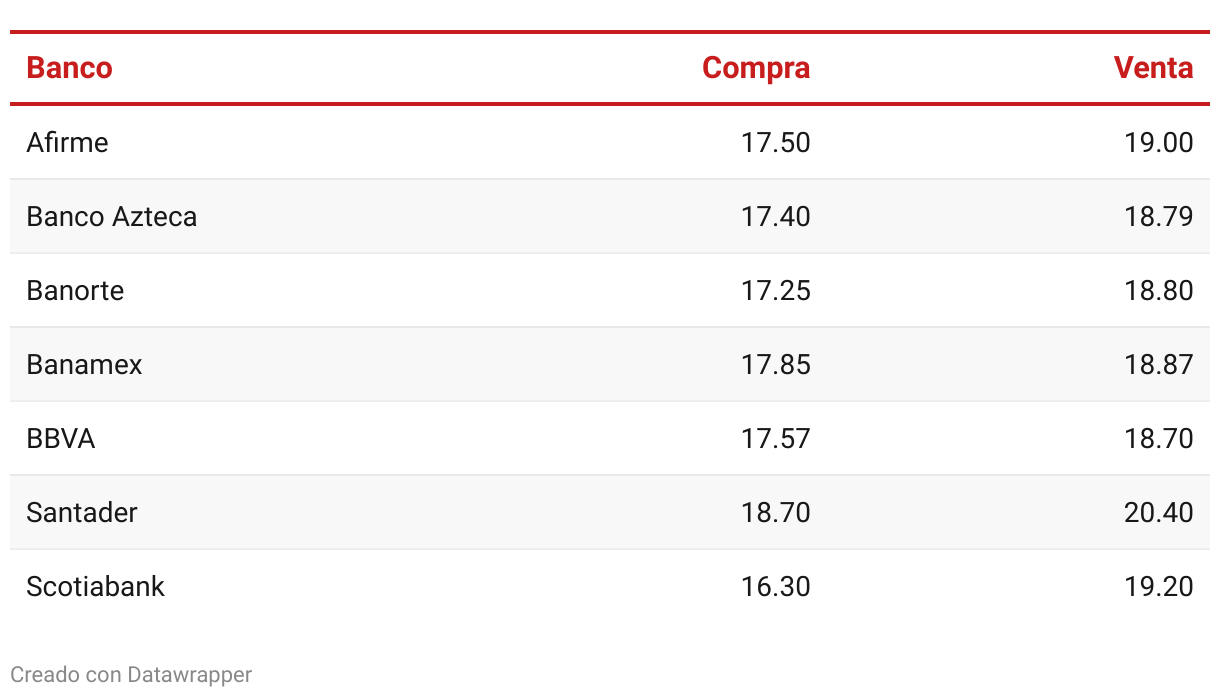Screen dimensions: 1220x698
Task: Click Banorte's compra value 17.25
Action: 775,290
